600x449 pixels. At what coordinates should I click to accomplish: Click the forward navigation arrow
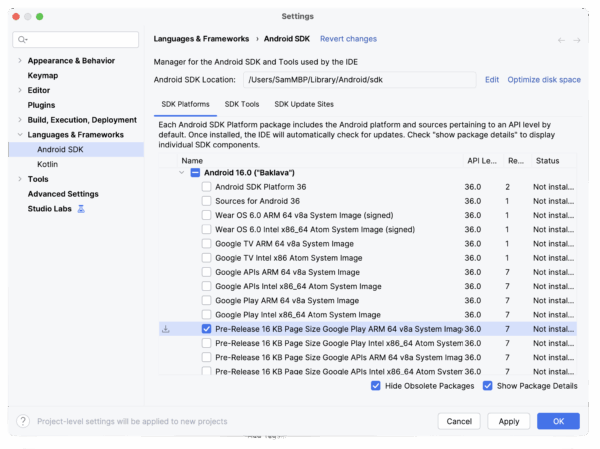point(577,40)
